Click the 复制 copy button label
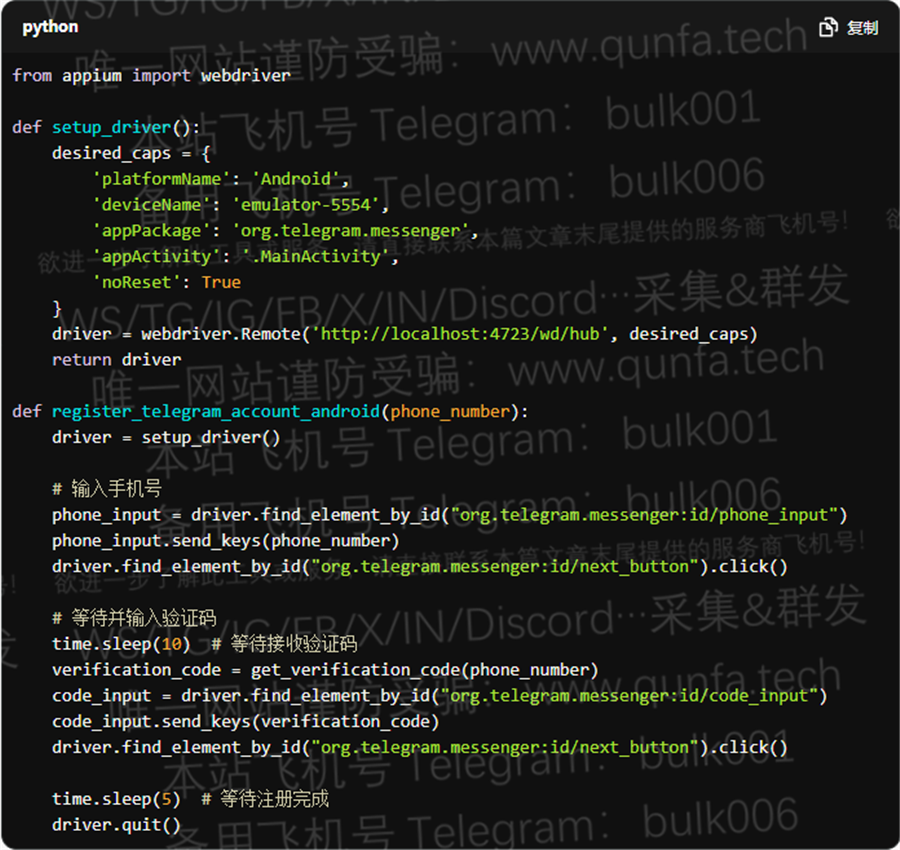This screenshot has height=850, width=900. click(862, 28)
